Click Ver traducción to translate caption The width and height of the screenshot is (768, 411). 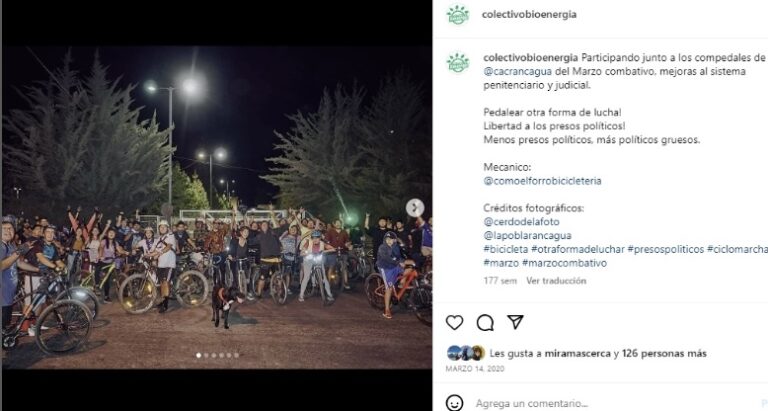pos(556,281)
